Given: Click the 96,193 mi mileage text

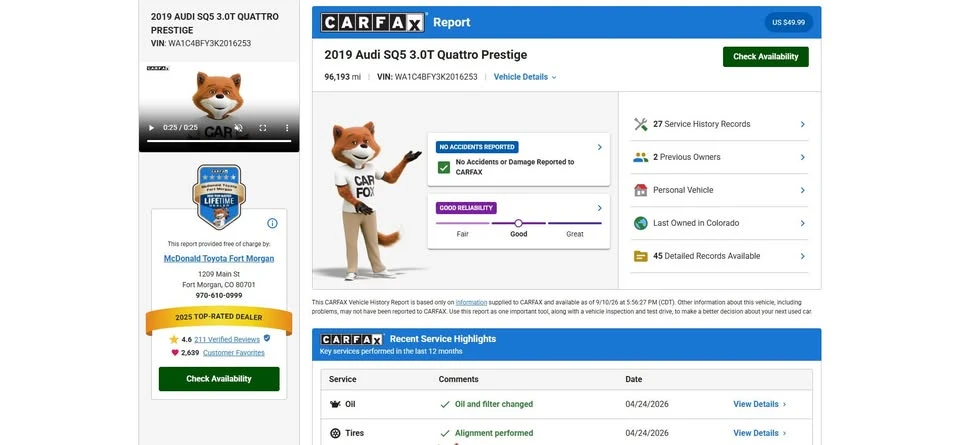Looking at the screenshot, I should pos(342,77).
